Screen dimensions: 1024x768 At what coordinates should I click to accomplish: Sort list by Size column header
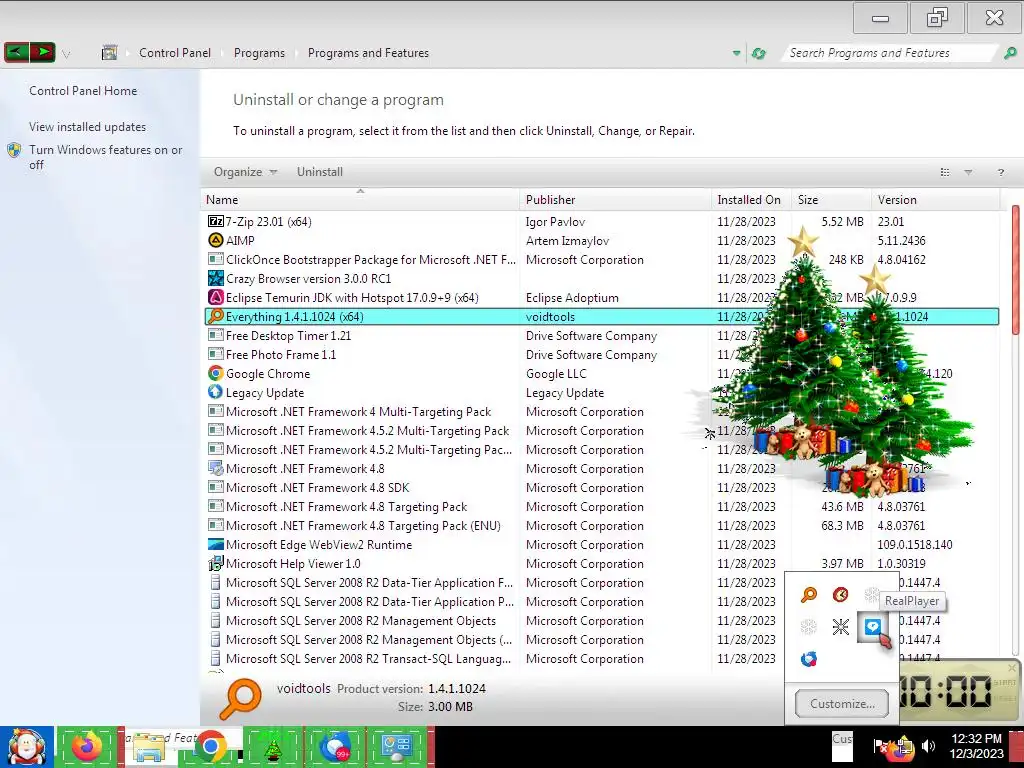click(x=831, y=200)
